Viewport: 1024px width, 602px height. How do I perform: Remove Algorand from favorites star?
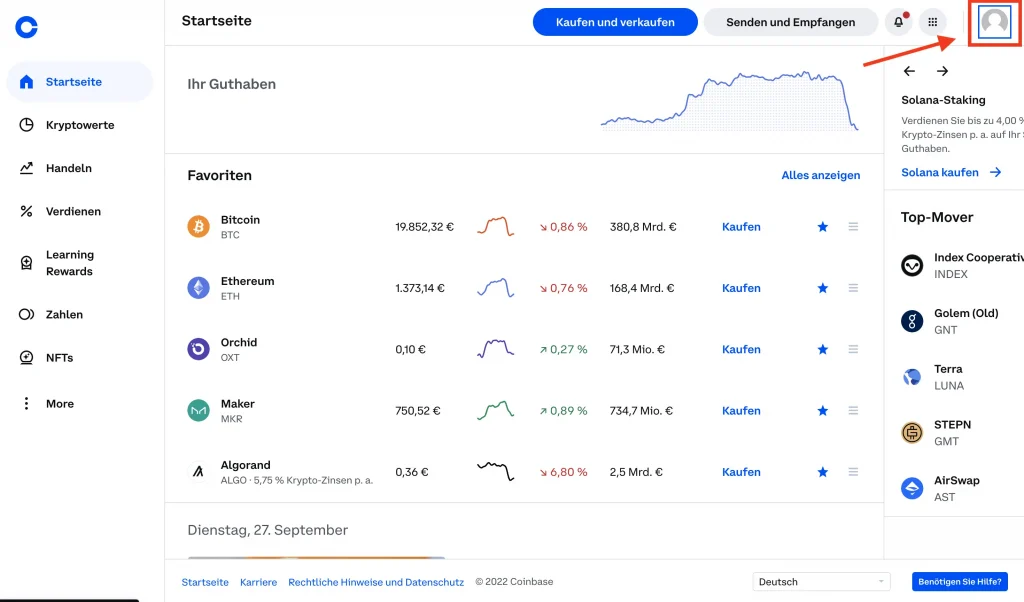[823, 472]
